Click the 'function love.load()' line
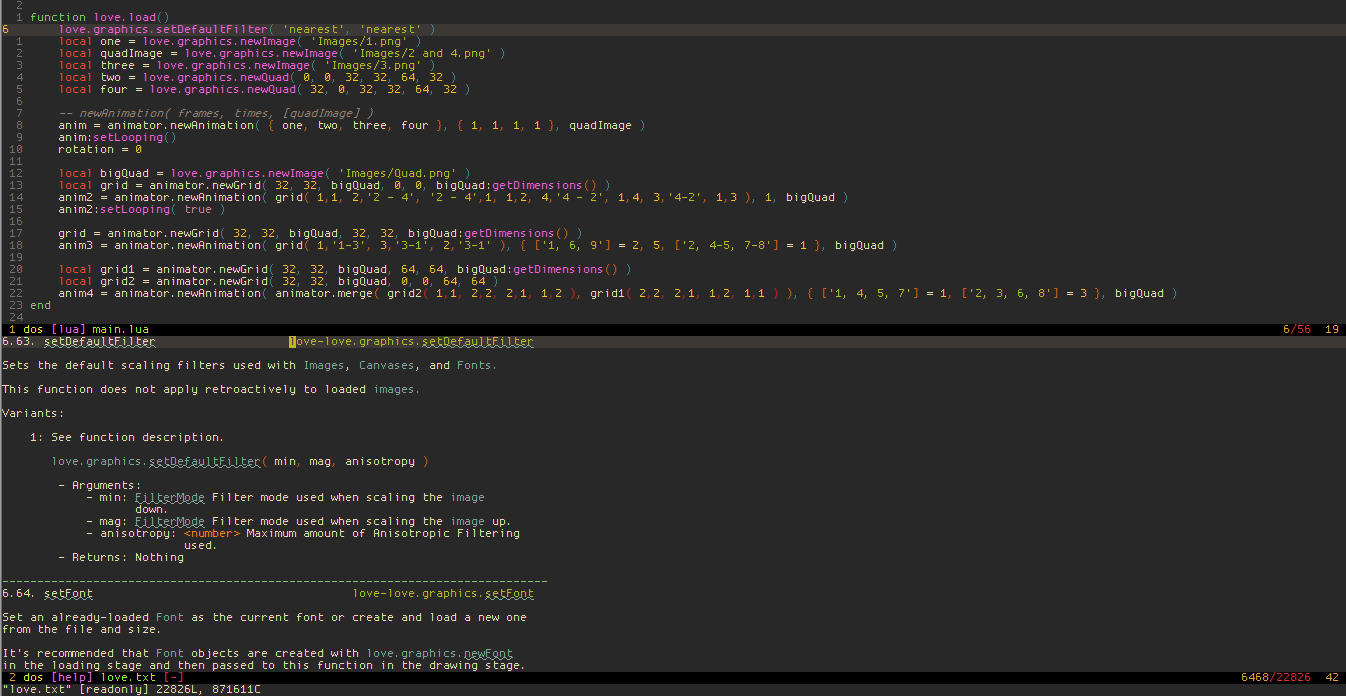Screen dimensions: 1346x696 (99, 18)
